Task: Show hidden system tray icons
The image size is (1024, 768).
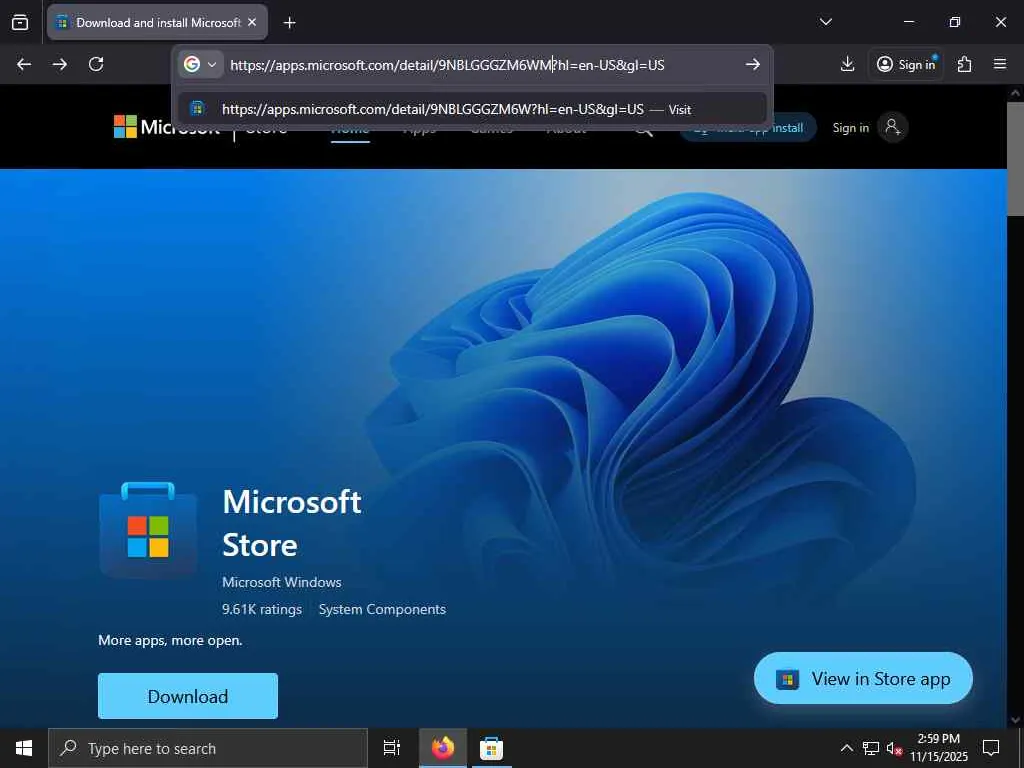Action: tap(846, 748)
